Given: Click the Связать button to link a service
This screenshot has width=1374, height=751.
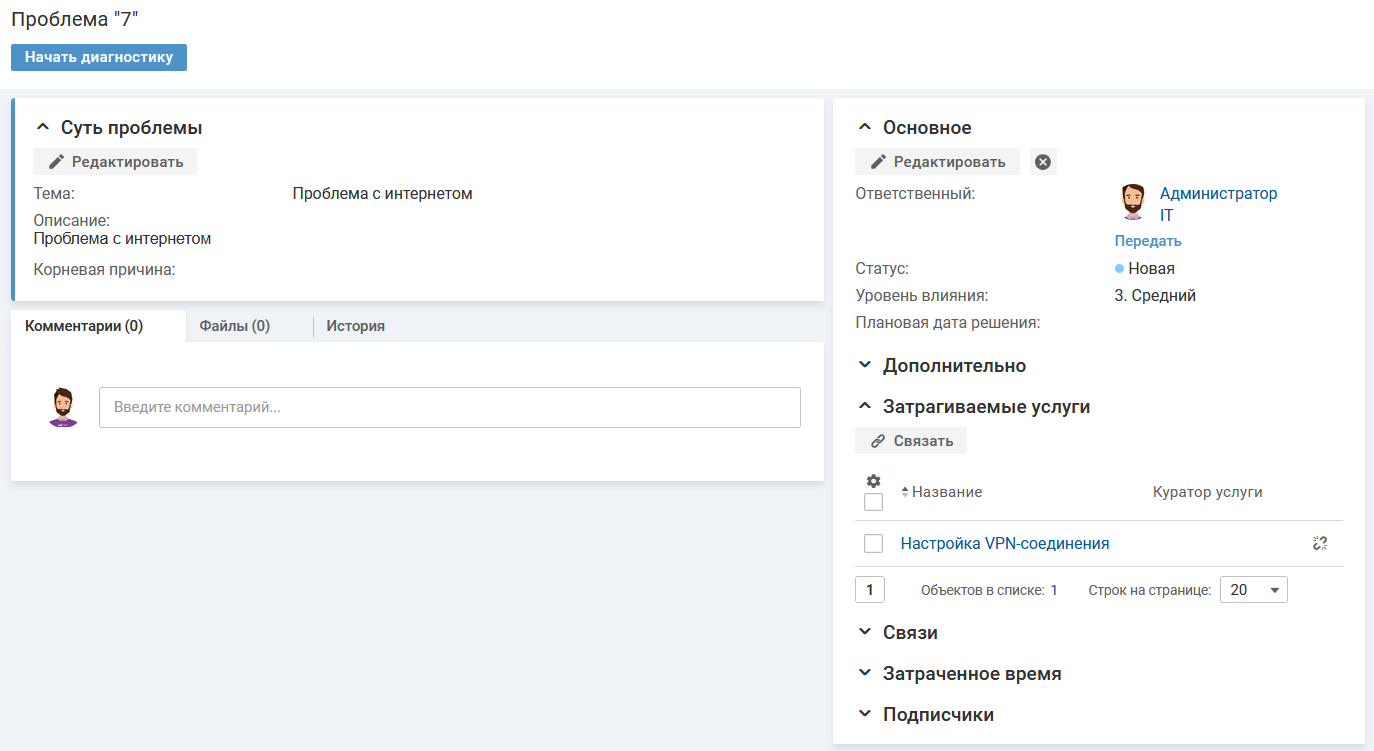Looking at the screenshot, I should [x=911, y=441].
